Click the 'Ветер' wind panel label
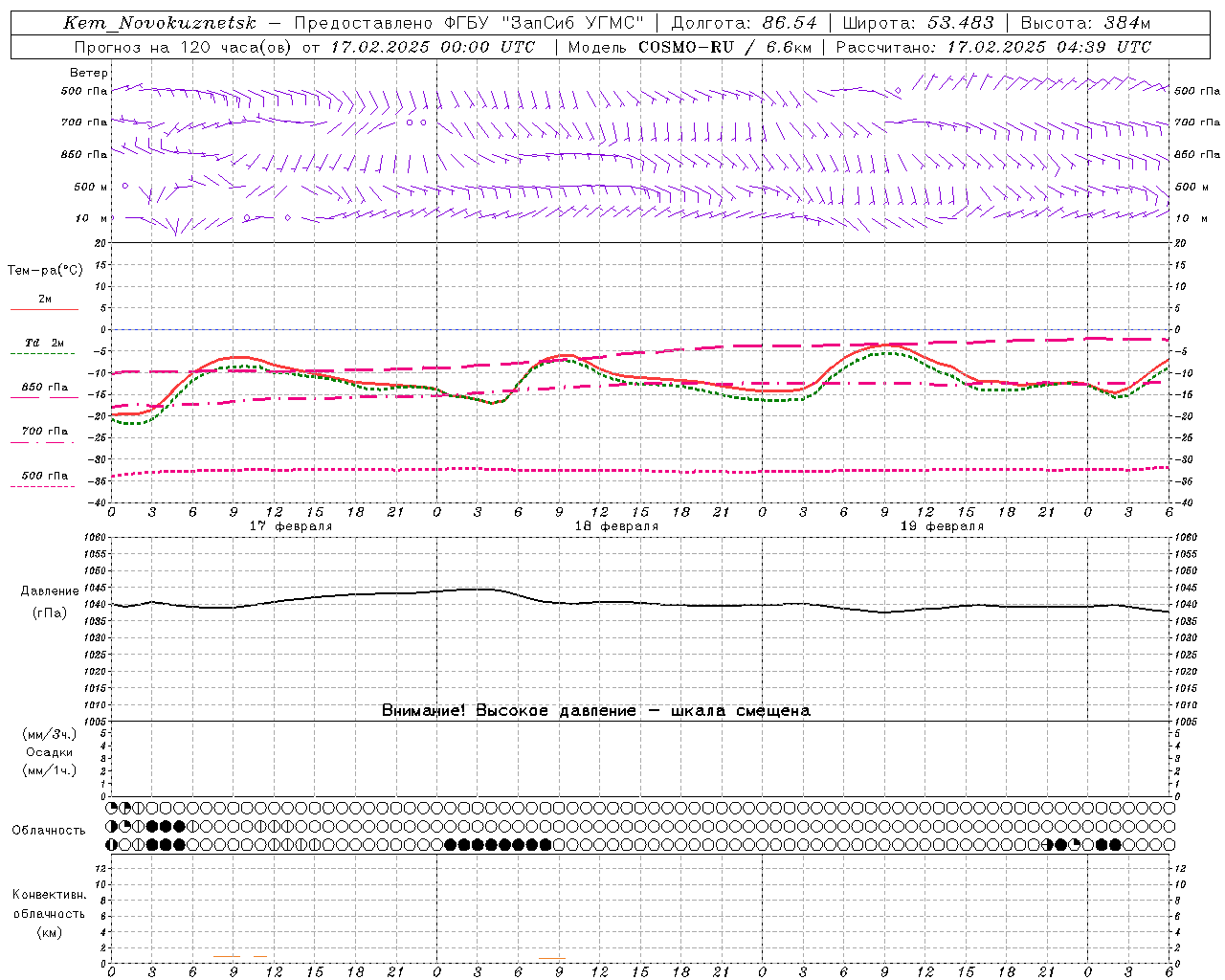Viewport: 1225px width, 980px height. [89, 73]
